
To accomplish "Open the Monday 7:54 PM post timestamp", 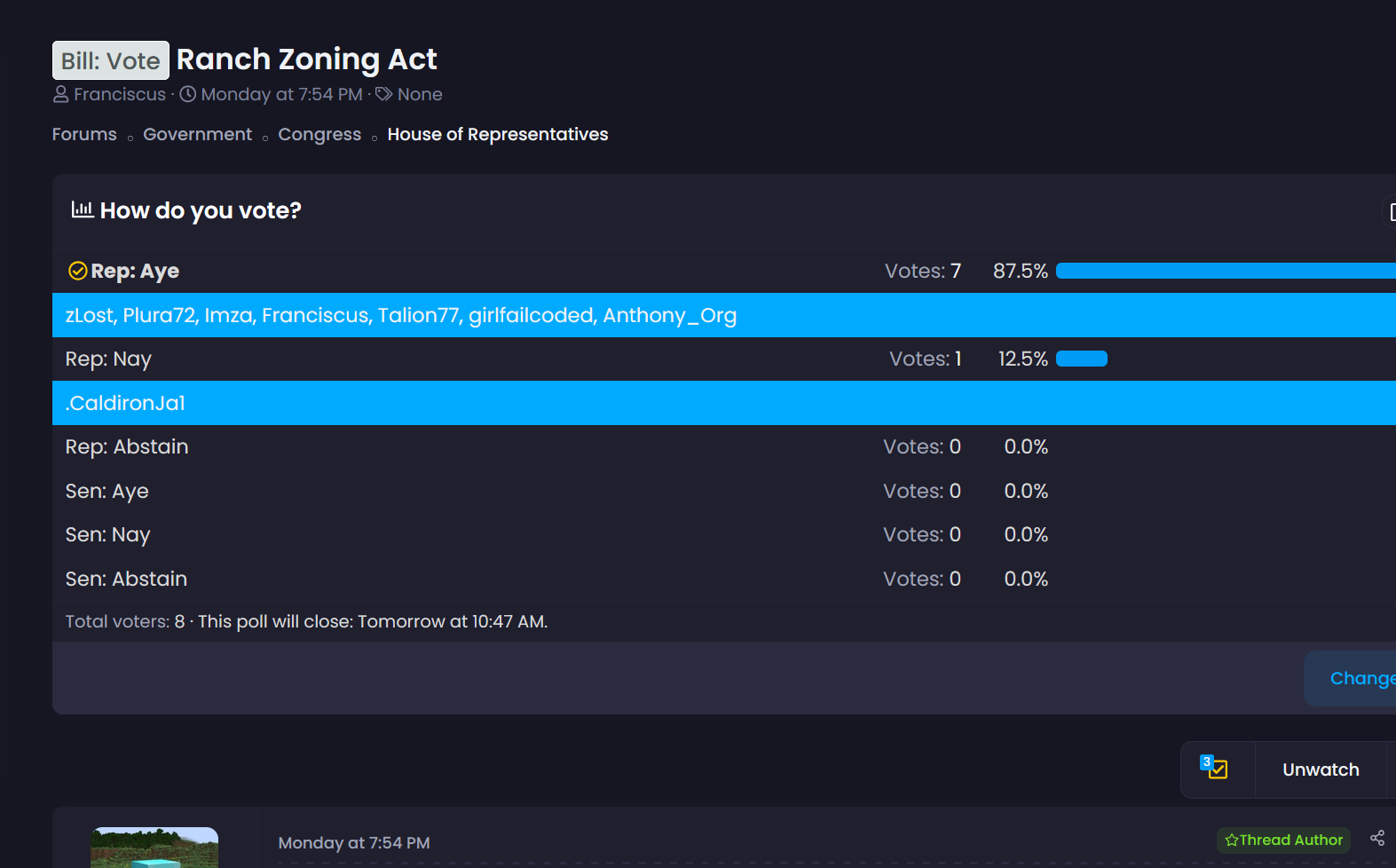I will [x=354, y=843].
